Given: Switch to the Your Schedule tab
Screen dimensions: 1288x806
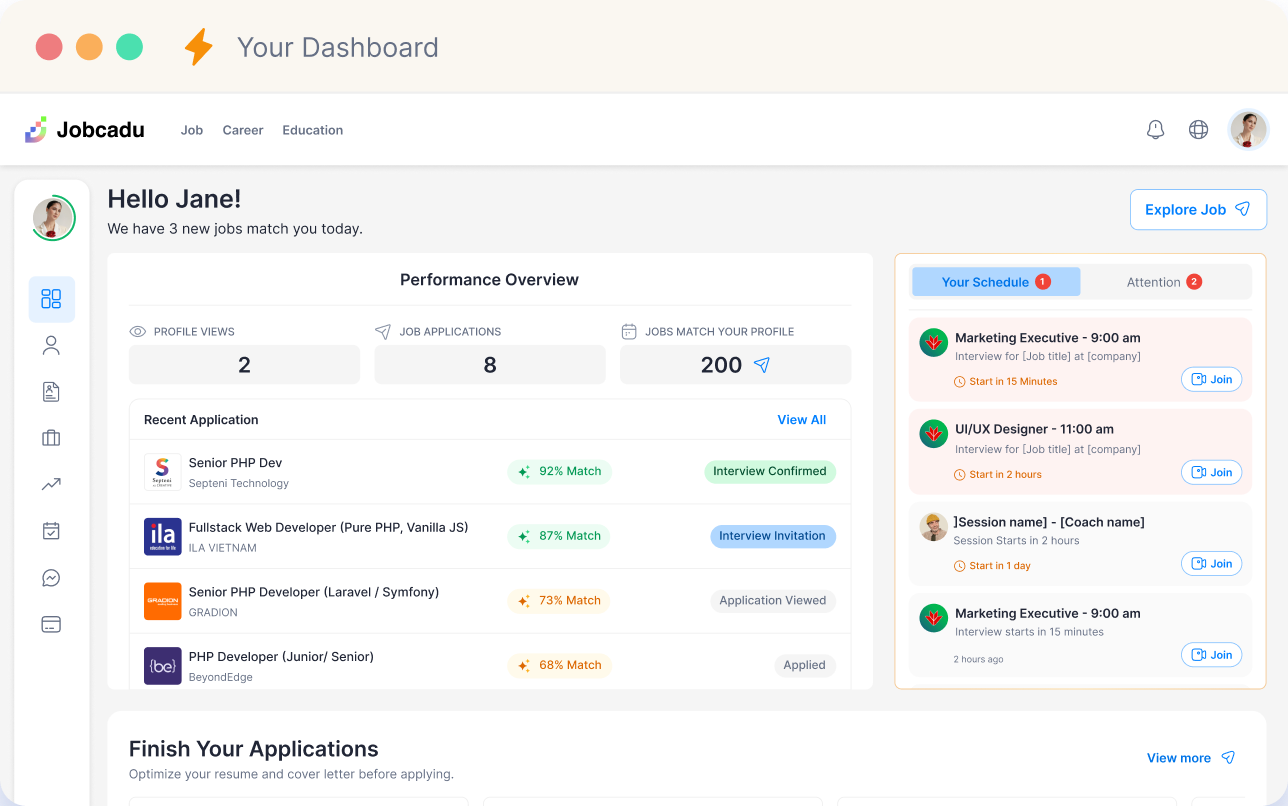Looking at the screenshot, I should (996, 282).
